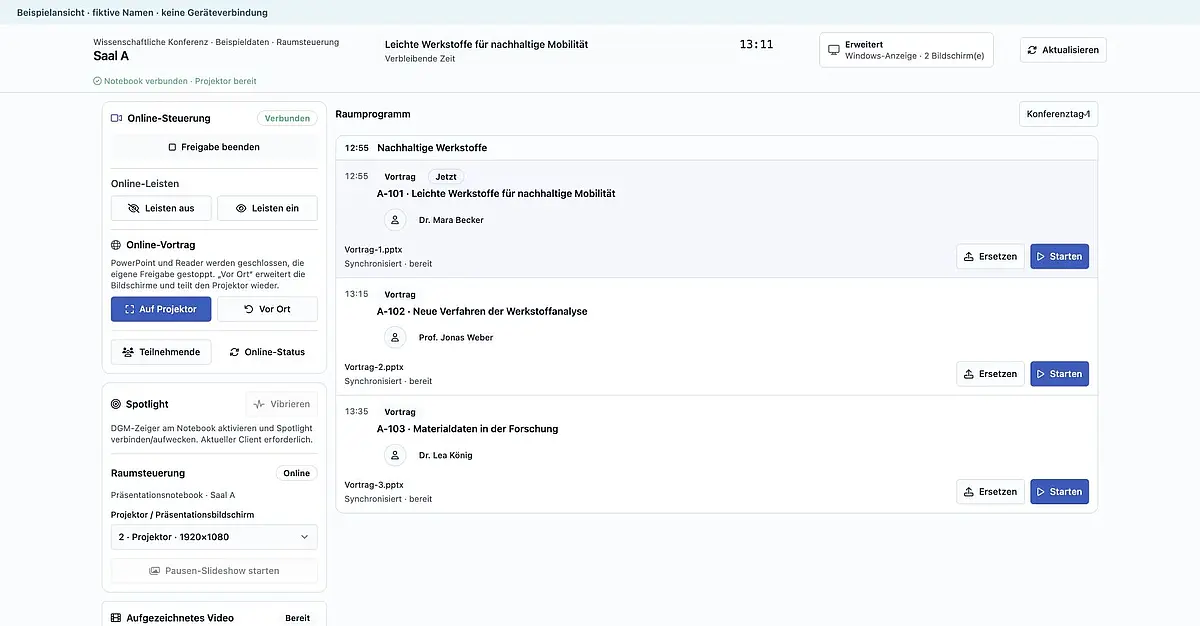Click the Vortrag tag of talk A-102
Screen dimensions: 1200x626
pos(400,294)
